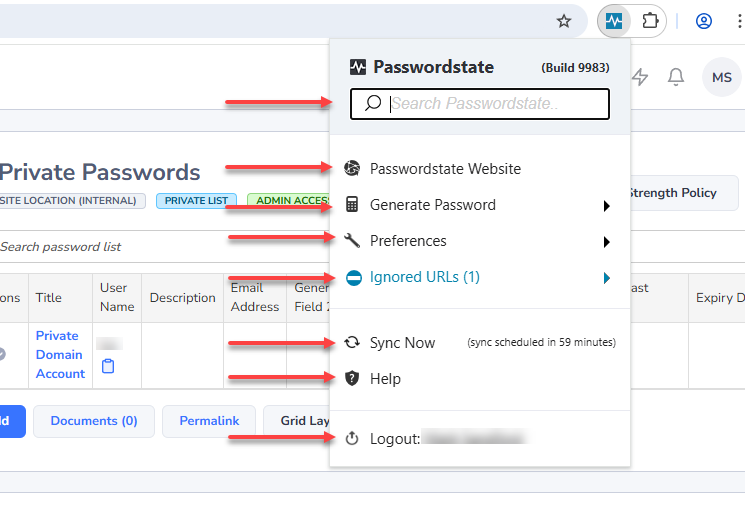Open the browser Extensions puzzle icon
The height and width of the screenshot is (506, 745).
[649, 21]
